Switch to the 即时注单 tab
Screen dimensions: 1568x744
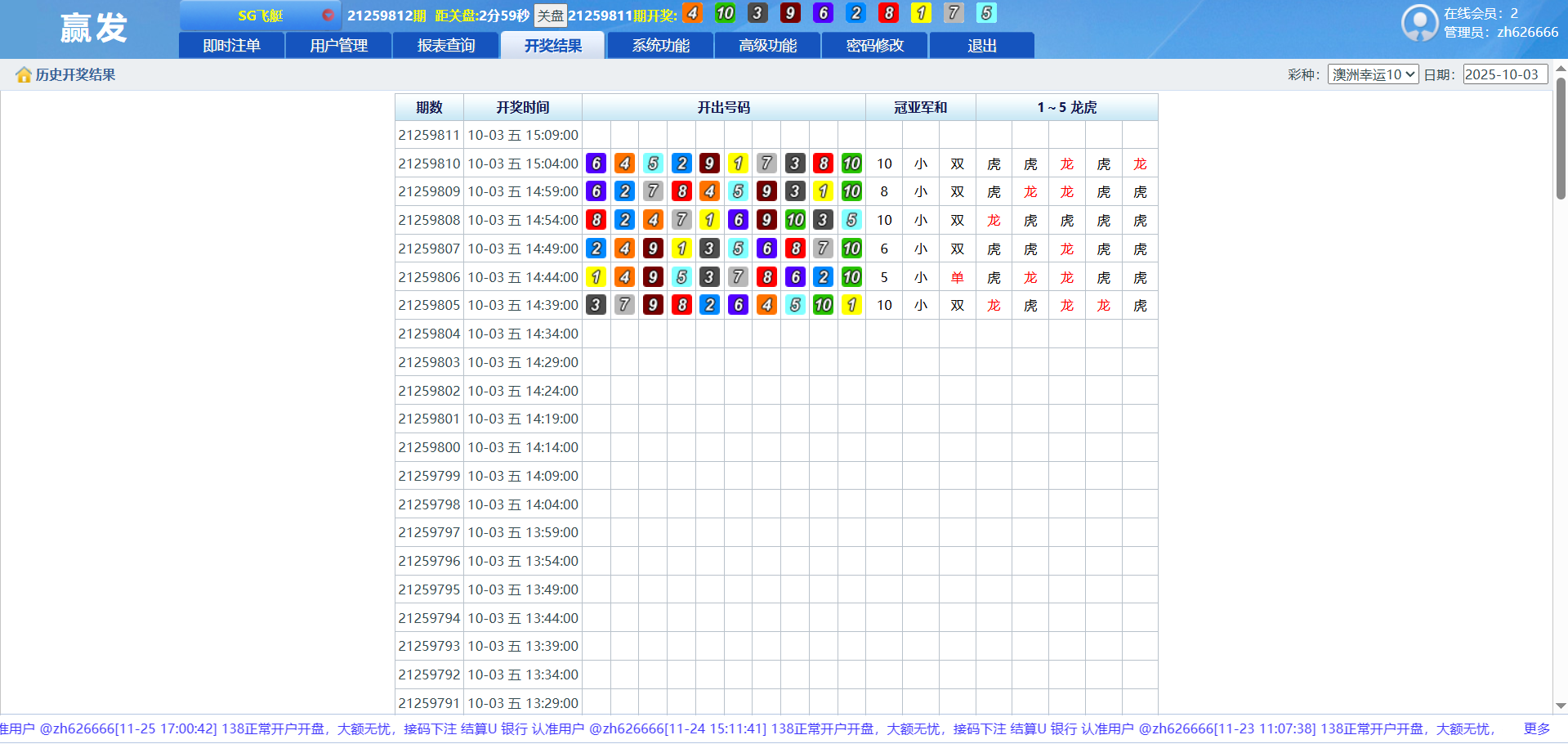[x=231, y=46]
